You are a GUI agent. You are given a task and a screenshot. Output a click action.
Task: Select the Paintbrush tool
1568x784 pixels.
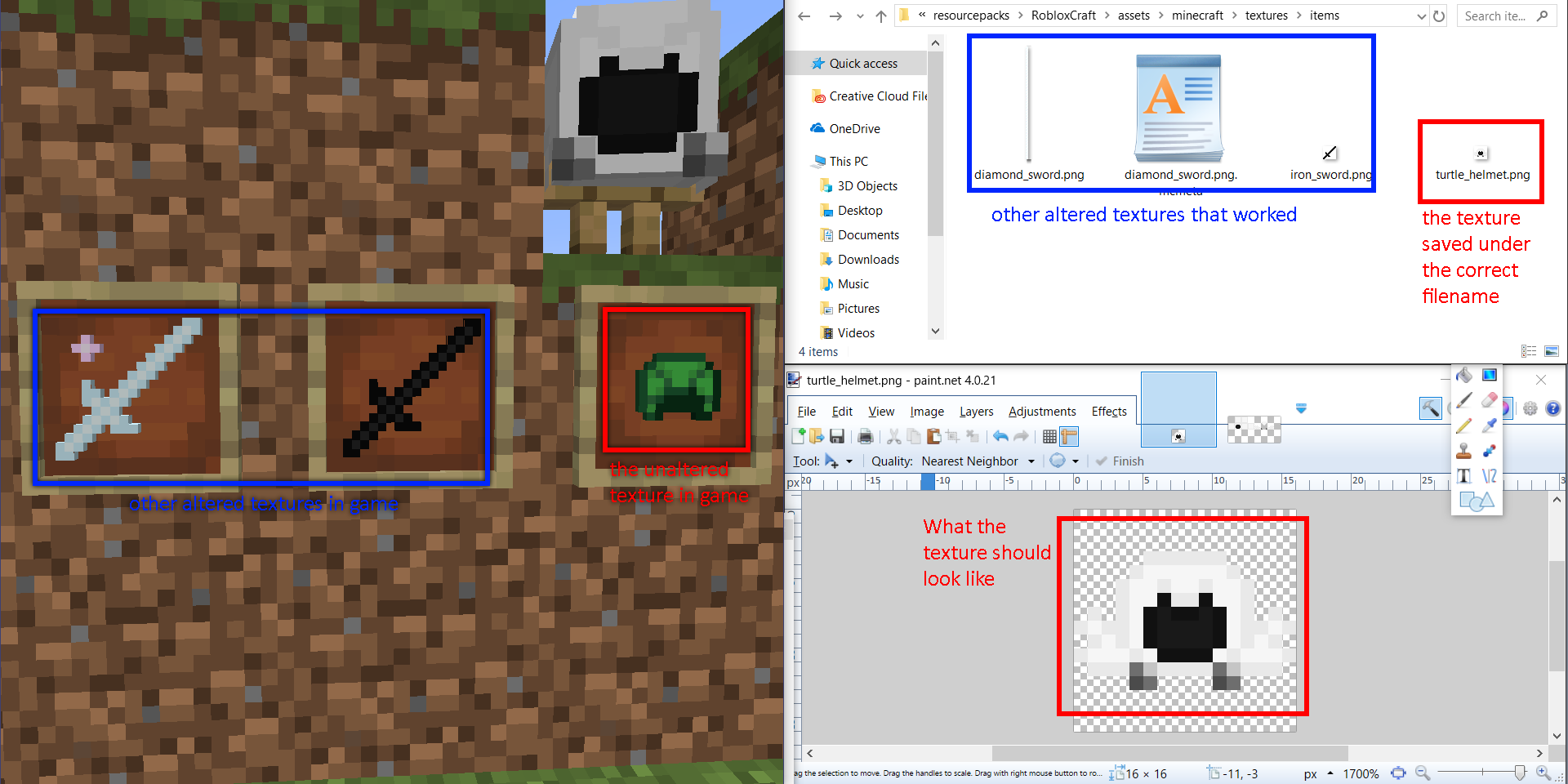(1464, 400)
